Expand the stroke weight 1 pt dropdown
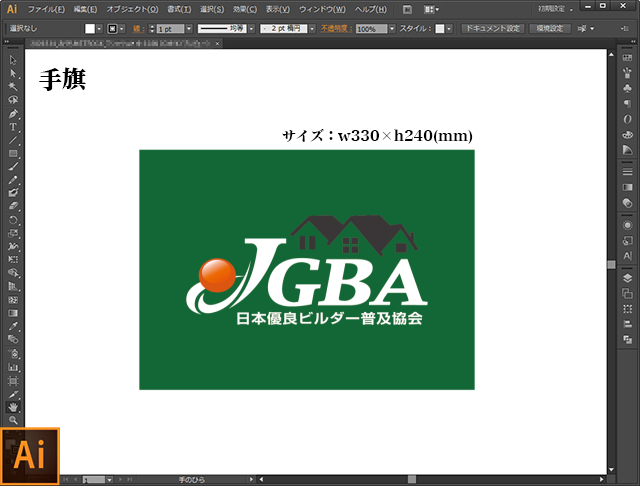 [189, 29]
